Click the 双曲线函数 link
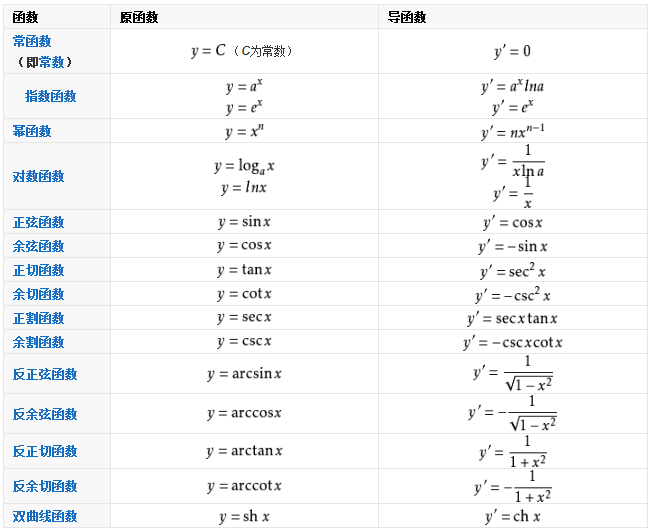The width and height of the screenshot is (649, 530). point(45,516)
